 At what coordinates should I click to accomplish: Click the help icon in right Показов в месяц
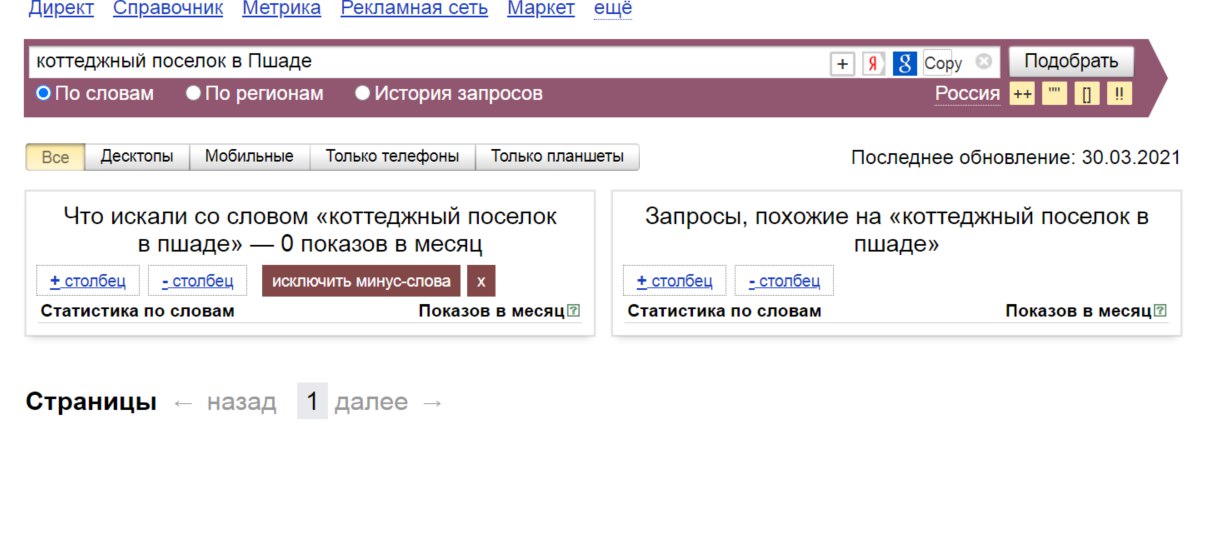click(x=1160, y=311)
